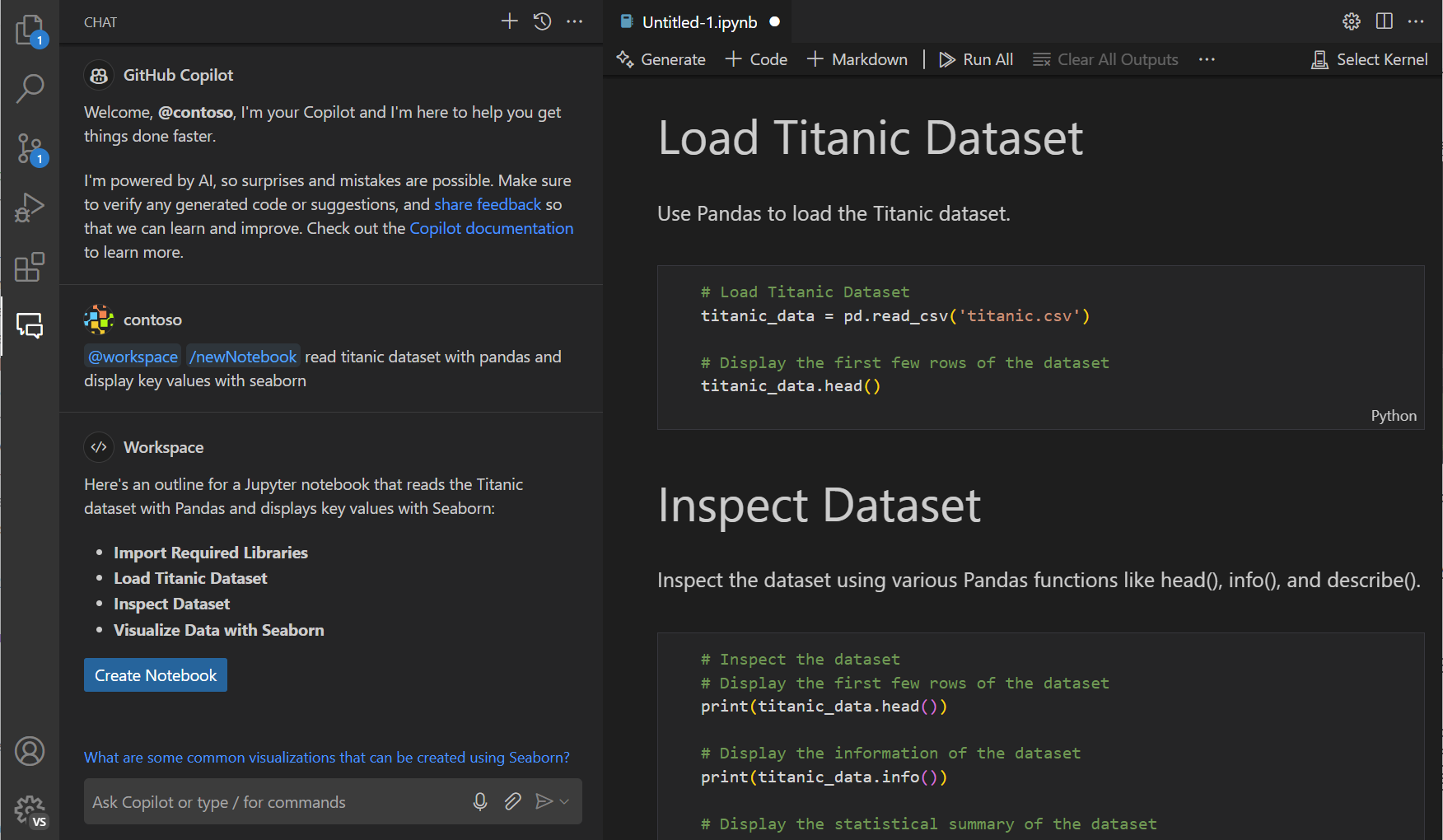Open the Extensions view icon
The height and width of the screenshot is (840, 1443).
tap(30, 267)
